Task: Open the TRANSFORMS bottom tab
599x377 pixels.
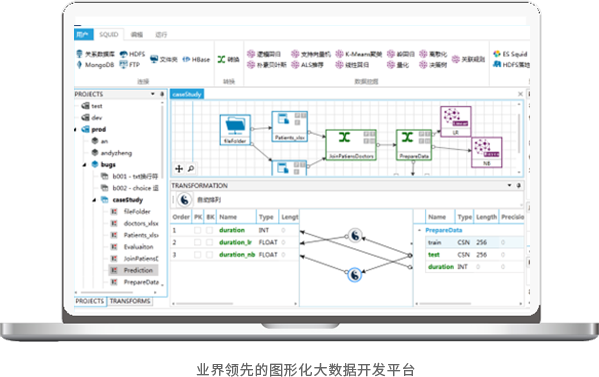Action: 130,301
